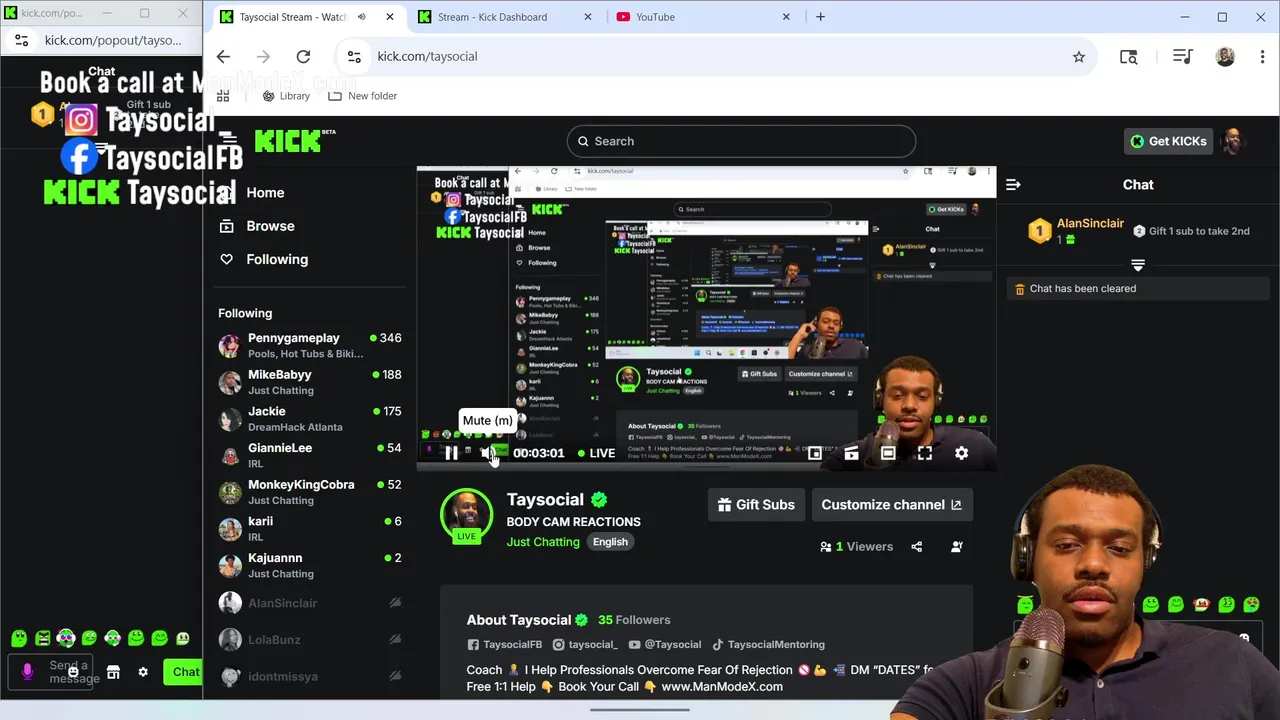Click the user-plus icon beside share
This screenshot has height=720, width=1280.
(957, 547)
